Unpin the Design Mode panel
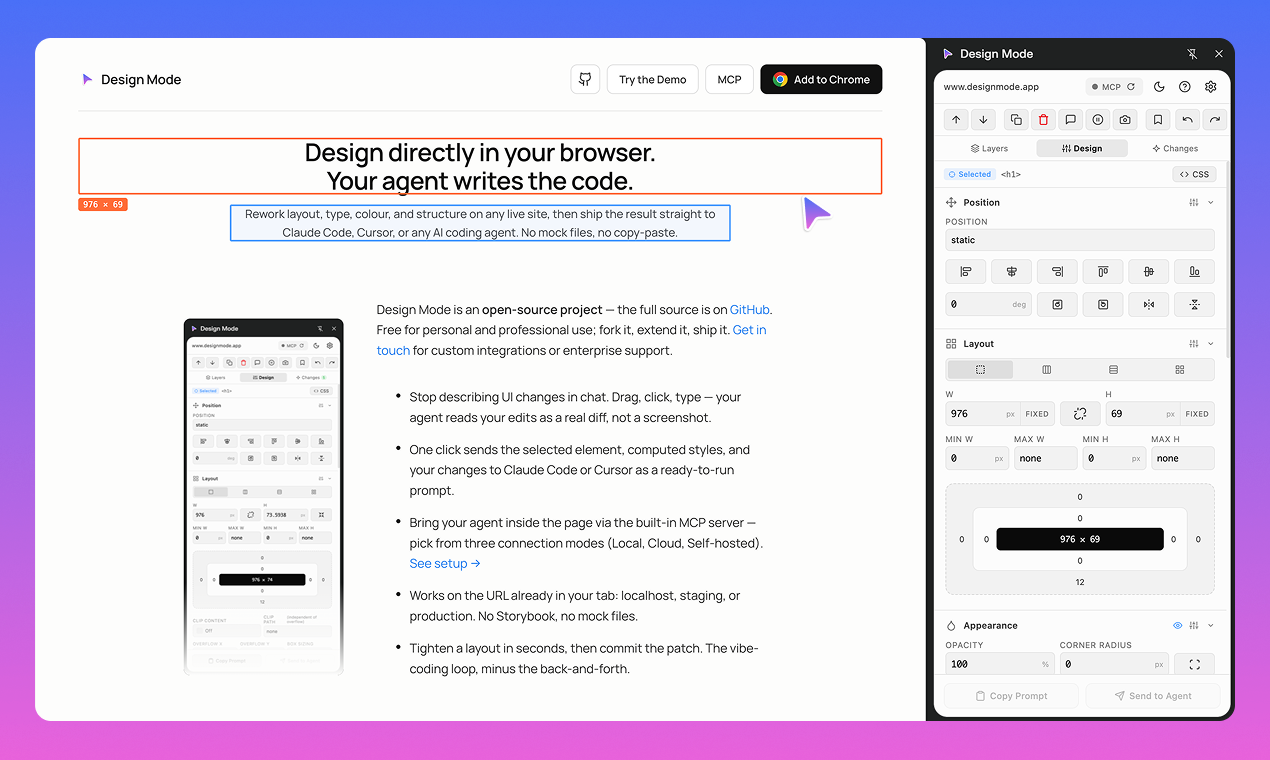This screenshot has height=760, width=1270. (1192, 54)
